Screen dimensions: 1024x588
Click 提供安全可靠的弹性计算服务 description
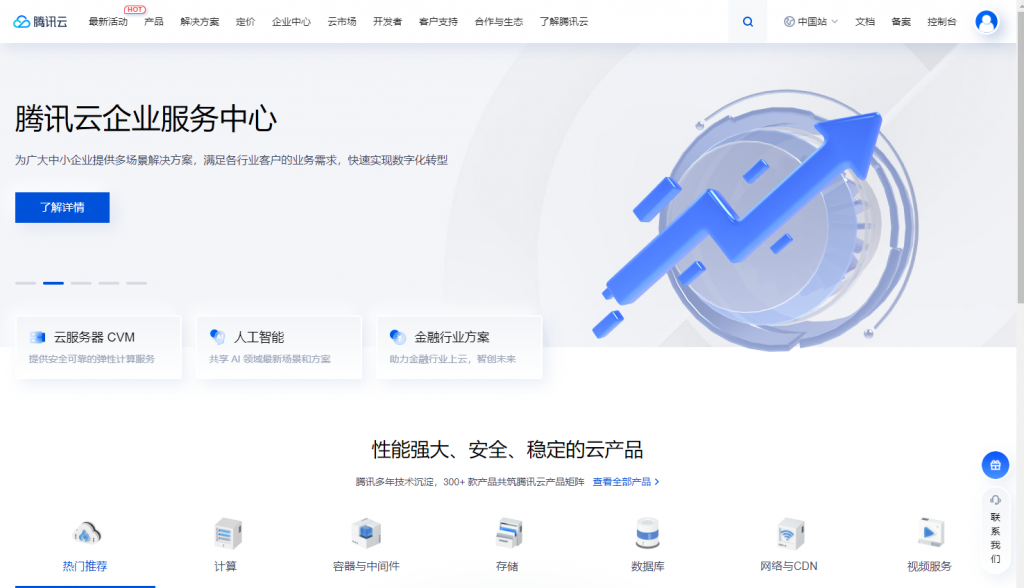[92, 359]
